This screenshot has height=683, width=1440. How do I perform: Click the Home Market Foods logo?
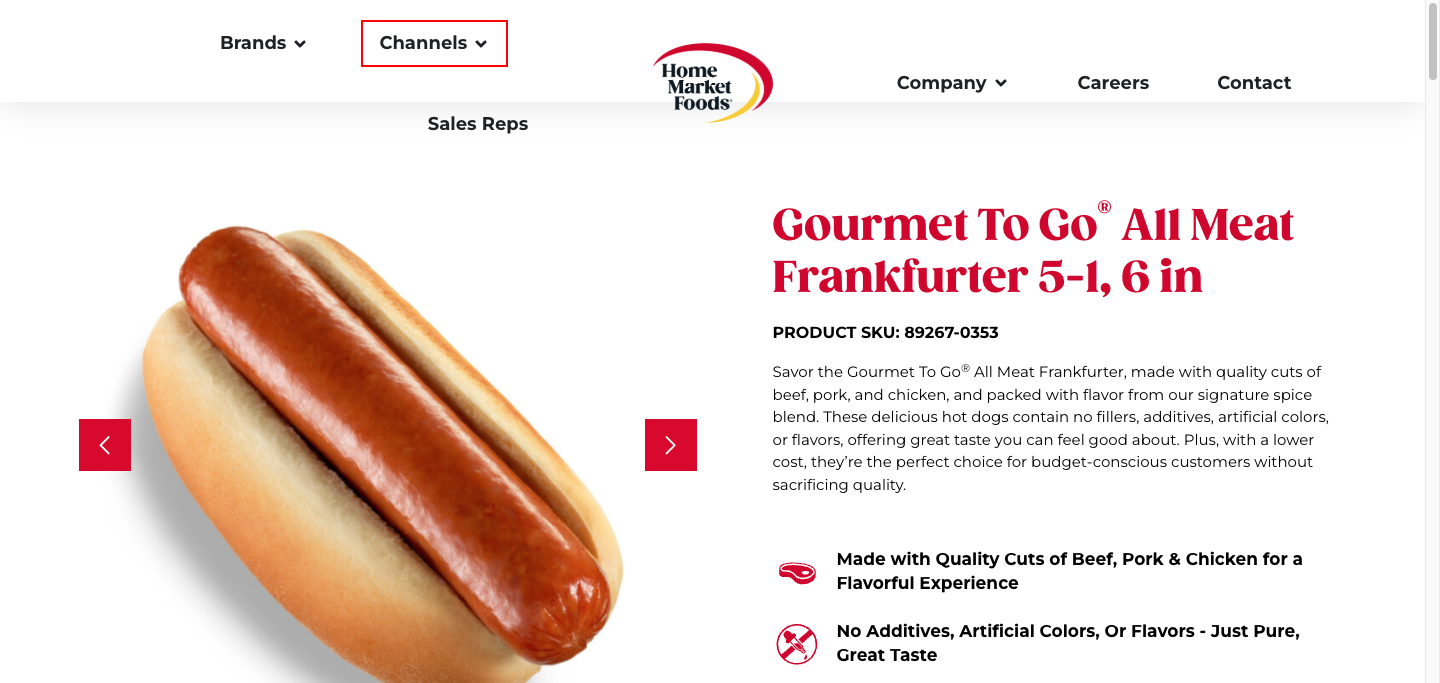point(713,83)
